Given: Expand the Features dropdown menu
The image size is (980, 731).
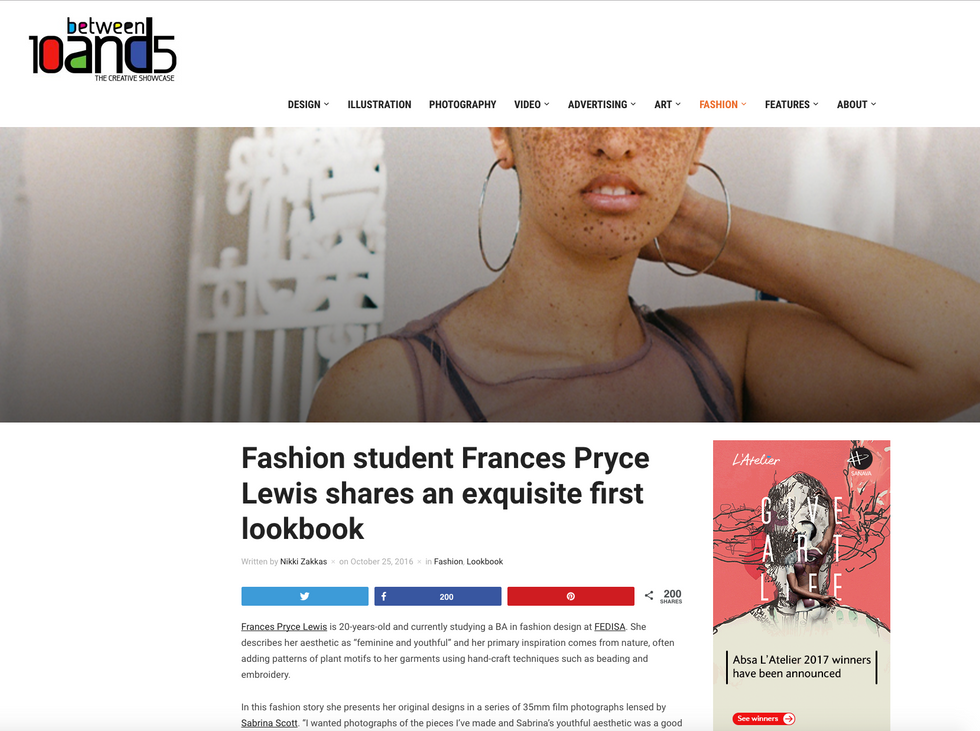Looking at the screenshot, I should tap(791, 104).
